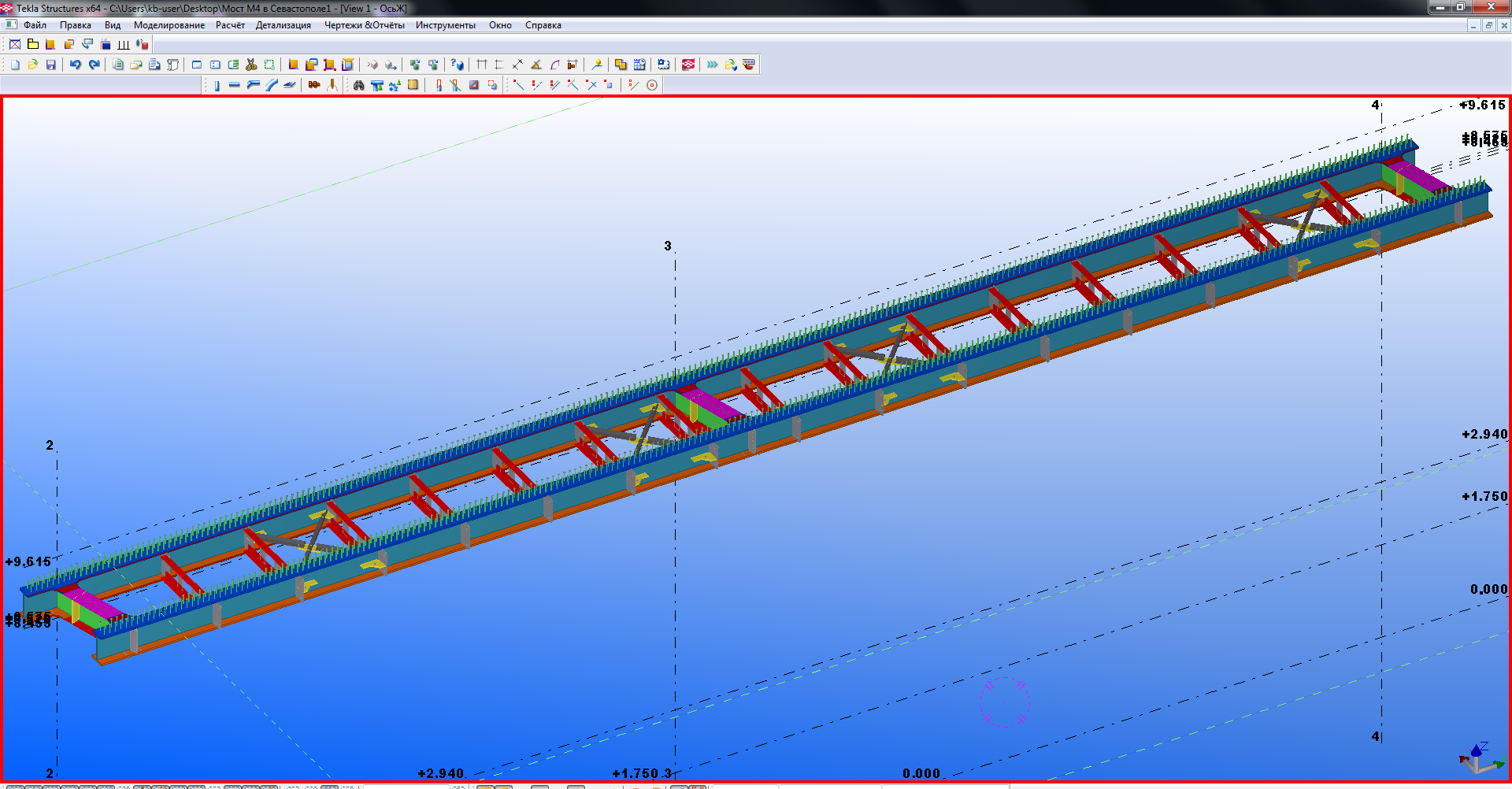The image size is (1512, 789).
Task: Select the scissors icon in the toolbar
Action: [251, 65]
